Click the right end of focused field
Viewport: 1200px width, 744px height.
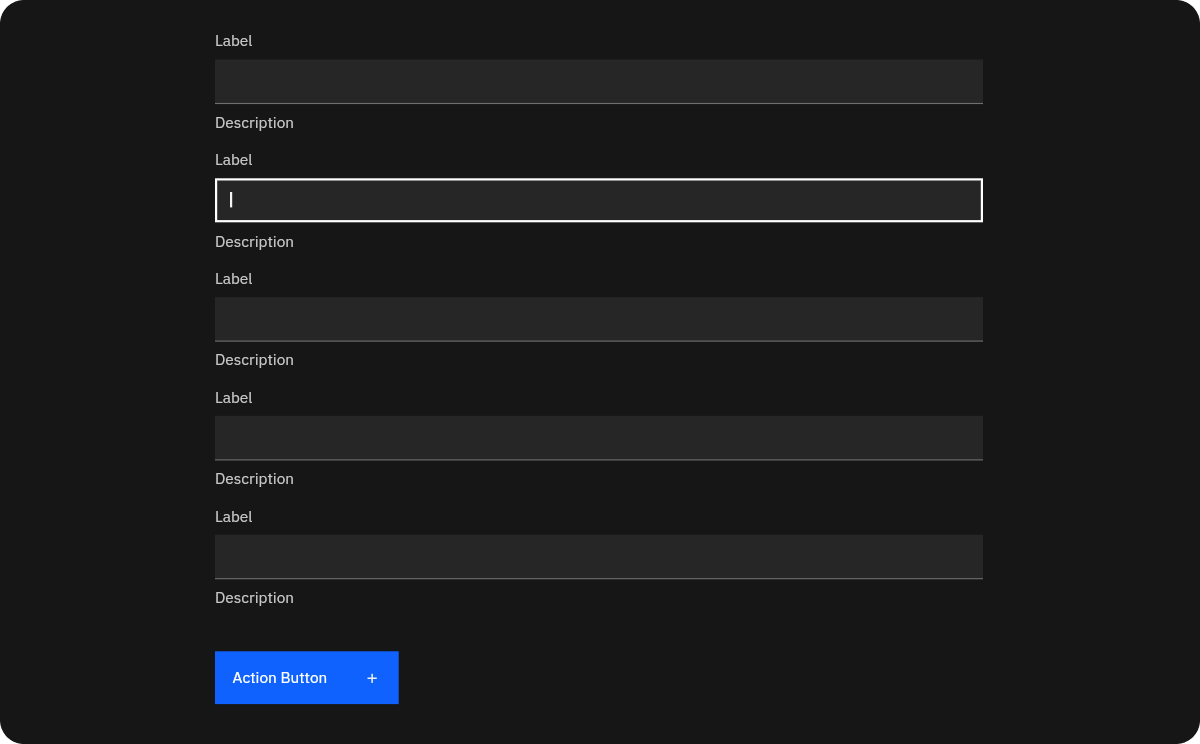click(x=965, y=200)
